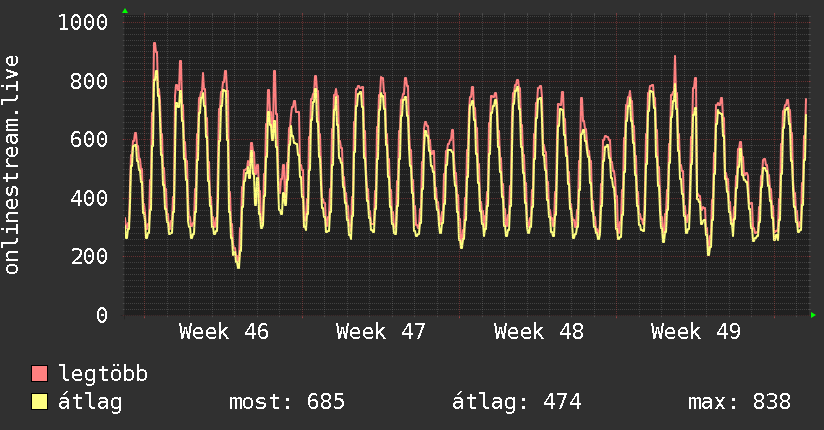Select the legtöbb legend label
Image resolution: width=824 pixels, height=430 pixels.
point(103,374)
